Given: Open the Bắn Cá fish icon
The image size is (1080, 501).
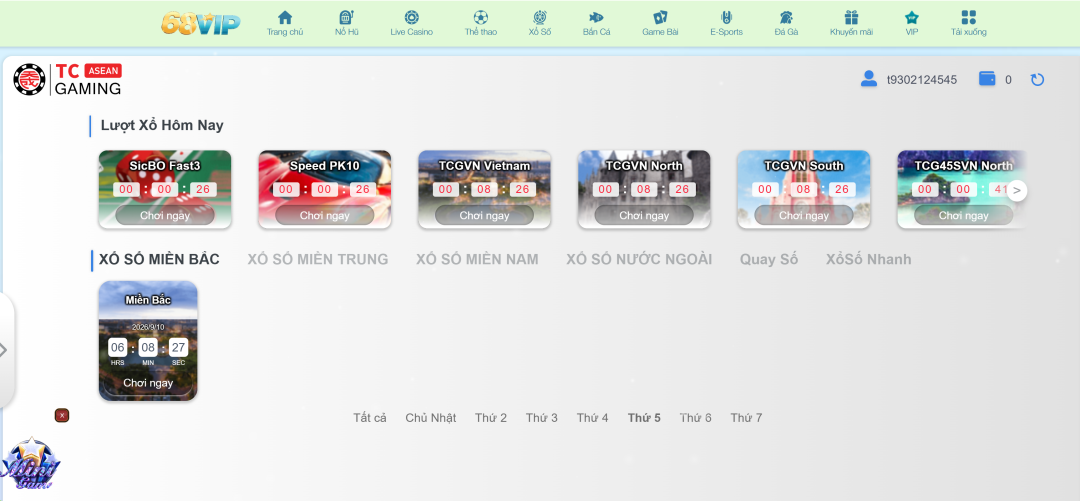Looking at the screenshot, I should tap(596, 18).
